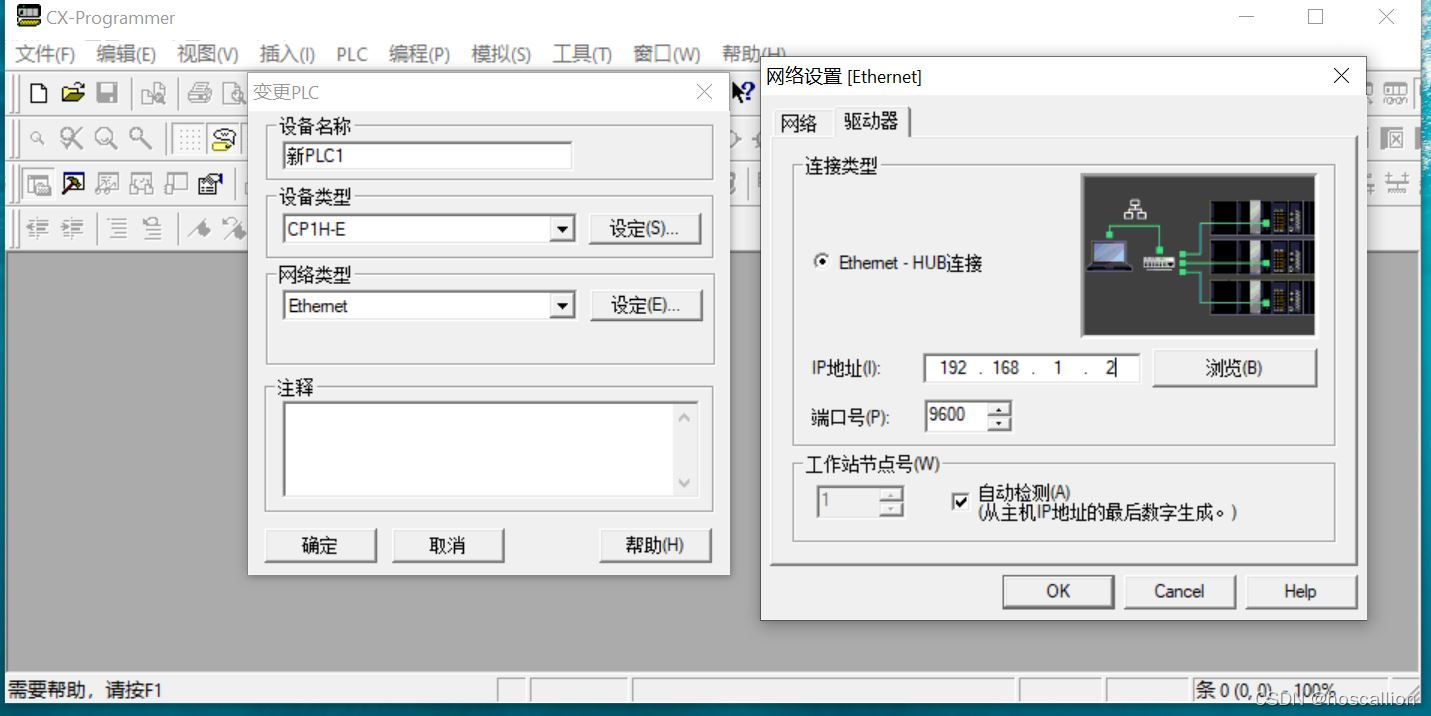The height and width of the screenshot is (716, 1431).
Task: Click the 帮助(H) button in 变更PLC
Action: [x=654, y=545]
